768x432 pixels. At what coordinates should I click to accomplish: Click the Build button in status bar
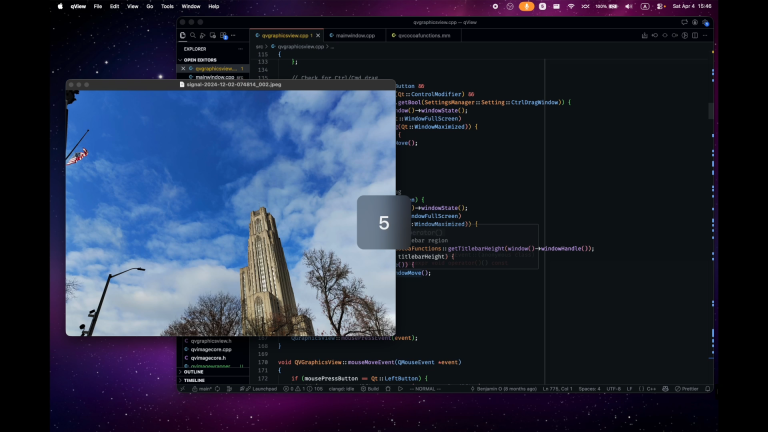370,389
